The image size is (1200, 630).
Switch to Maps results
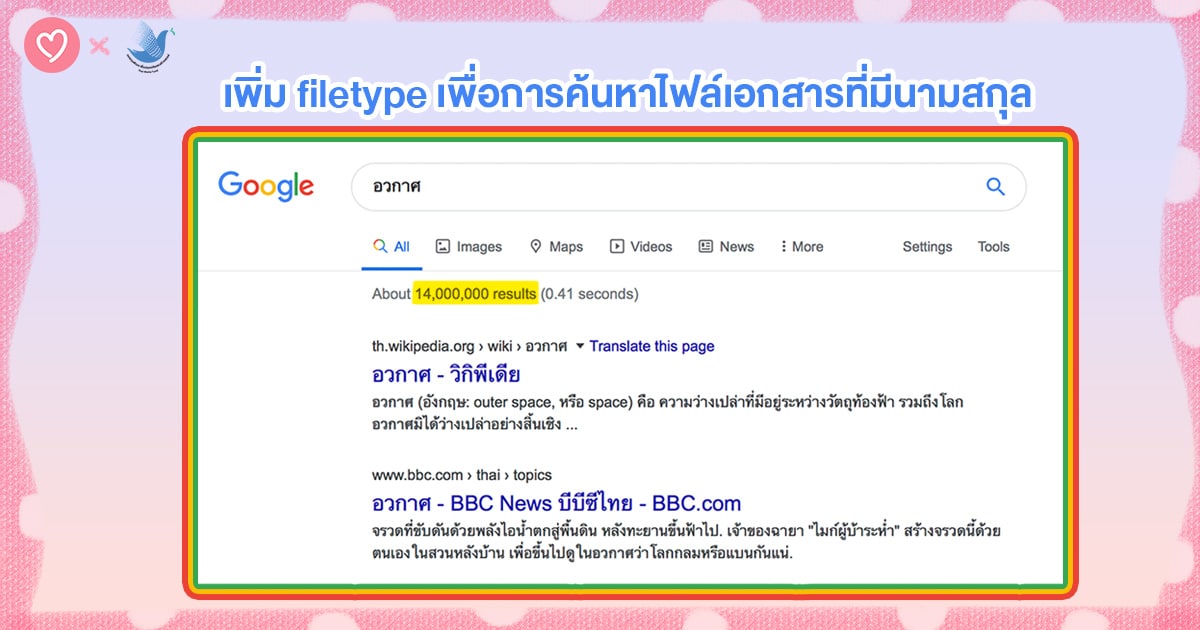555,247
